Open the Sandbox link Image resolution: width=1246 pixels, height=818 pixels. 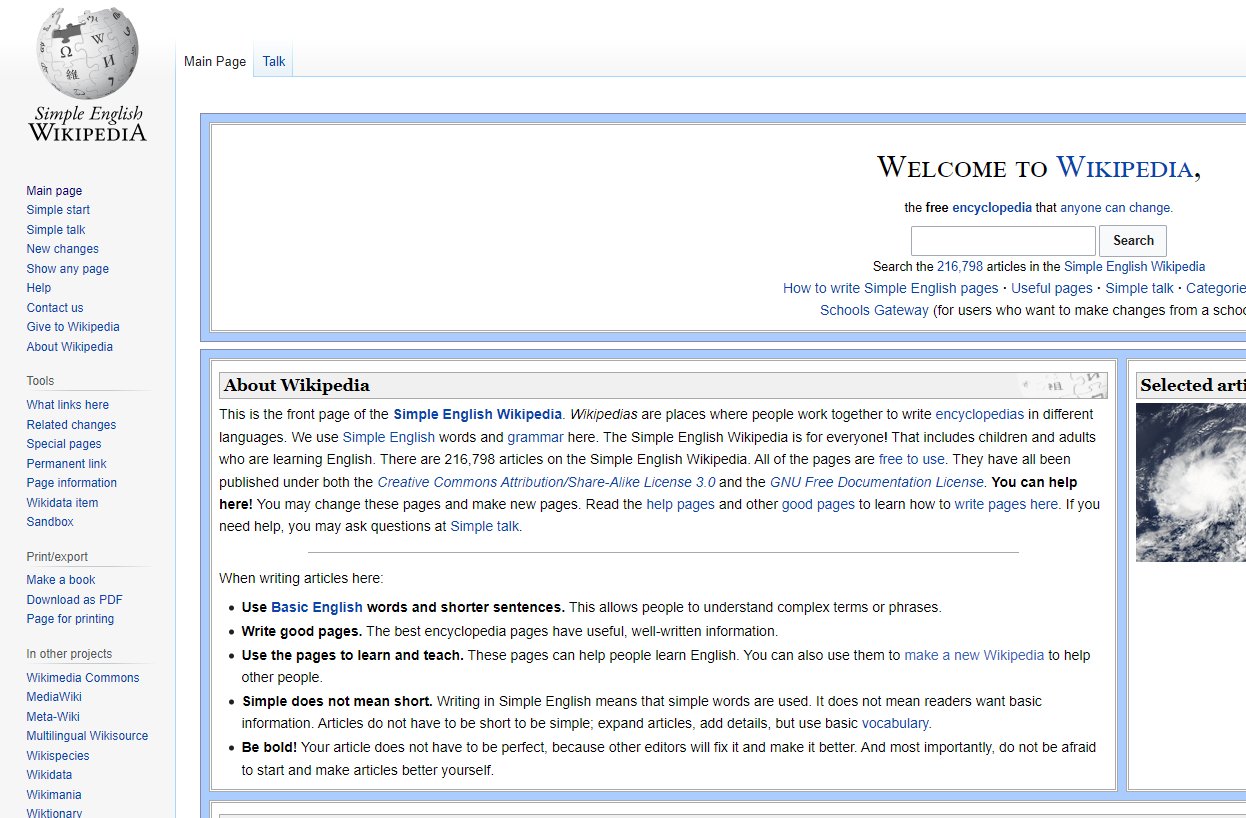click(50, 522)
